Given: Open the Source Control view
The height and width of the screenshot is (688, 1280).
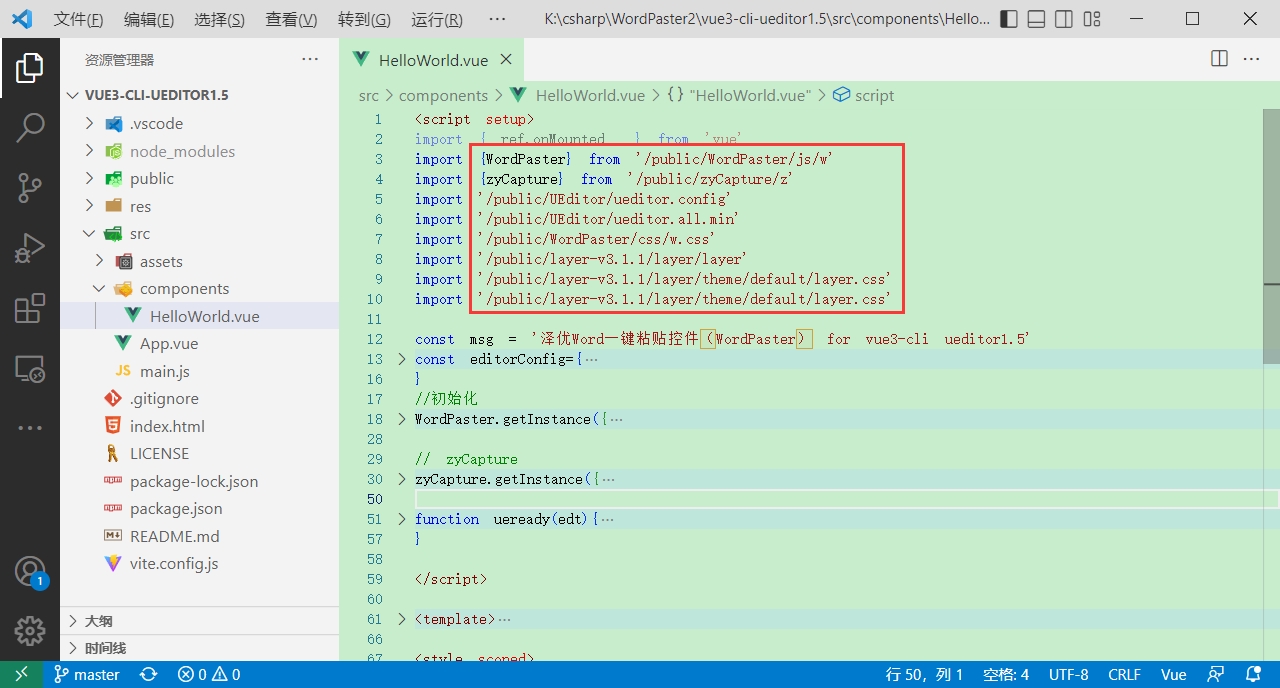Looking at the screenshot, I should click(x=30, y=187).
